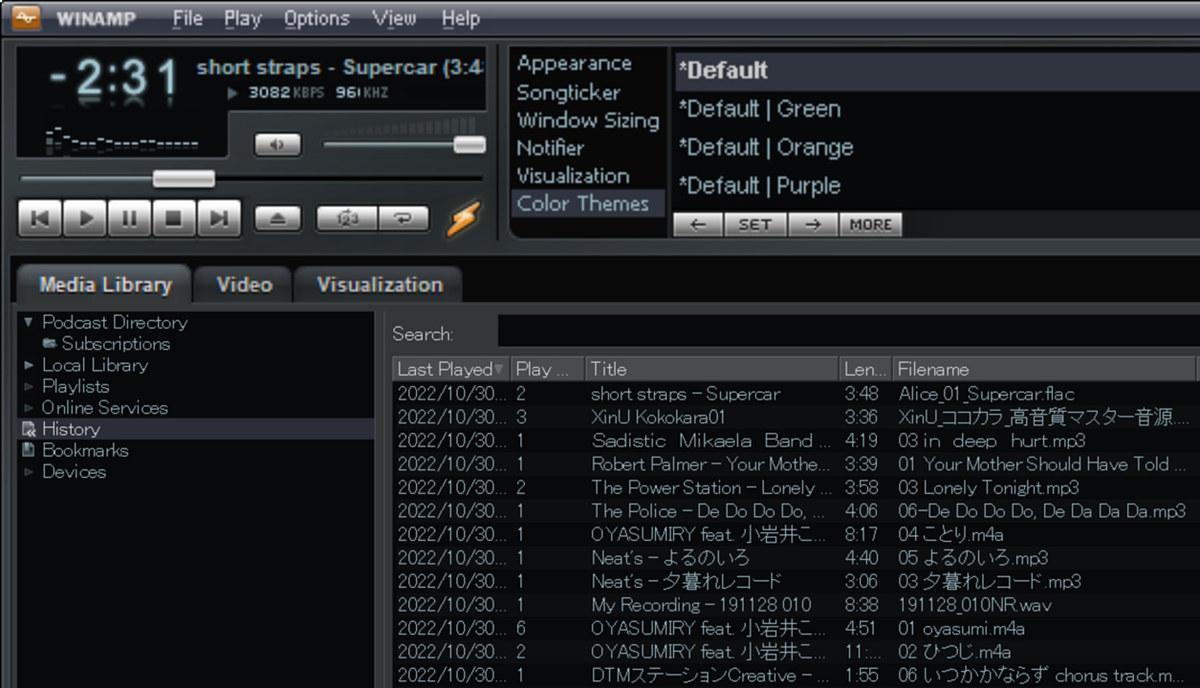Expand the Playlists tree node
The height and width of the screenshot is (688, 1200).
[x=28, y=386]
